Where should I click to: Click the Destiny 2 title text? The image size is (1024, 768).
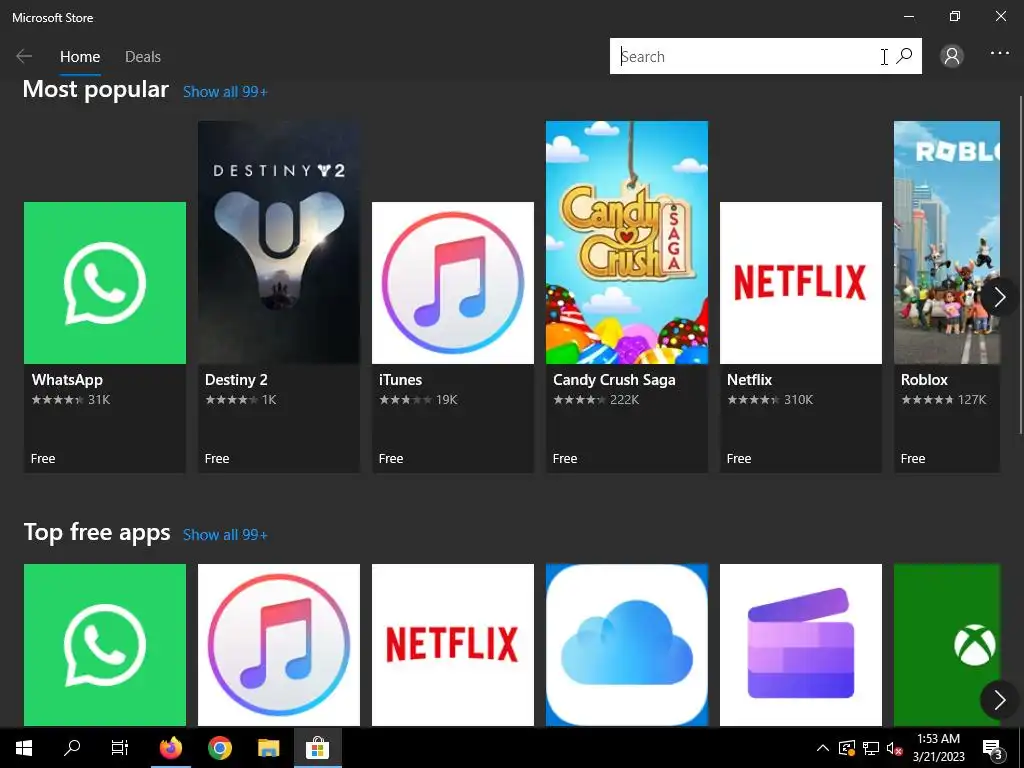[x=236, y=380]
